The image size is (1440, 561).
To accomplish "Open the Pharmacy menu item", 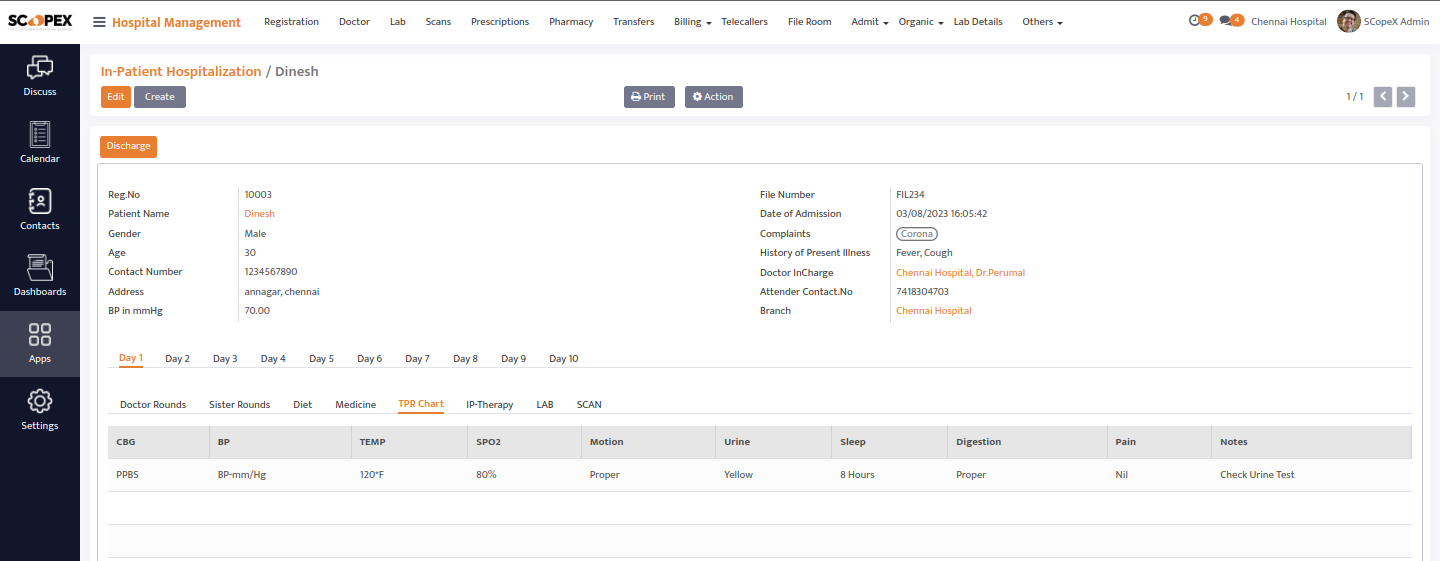I will click(x=571, y=22).
